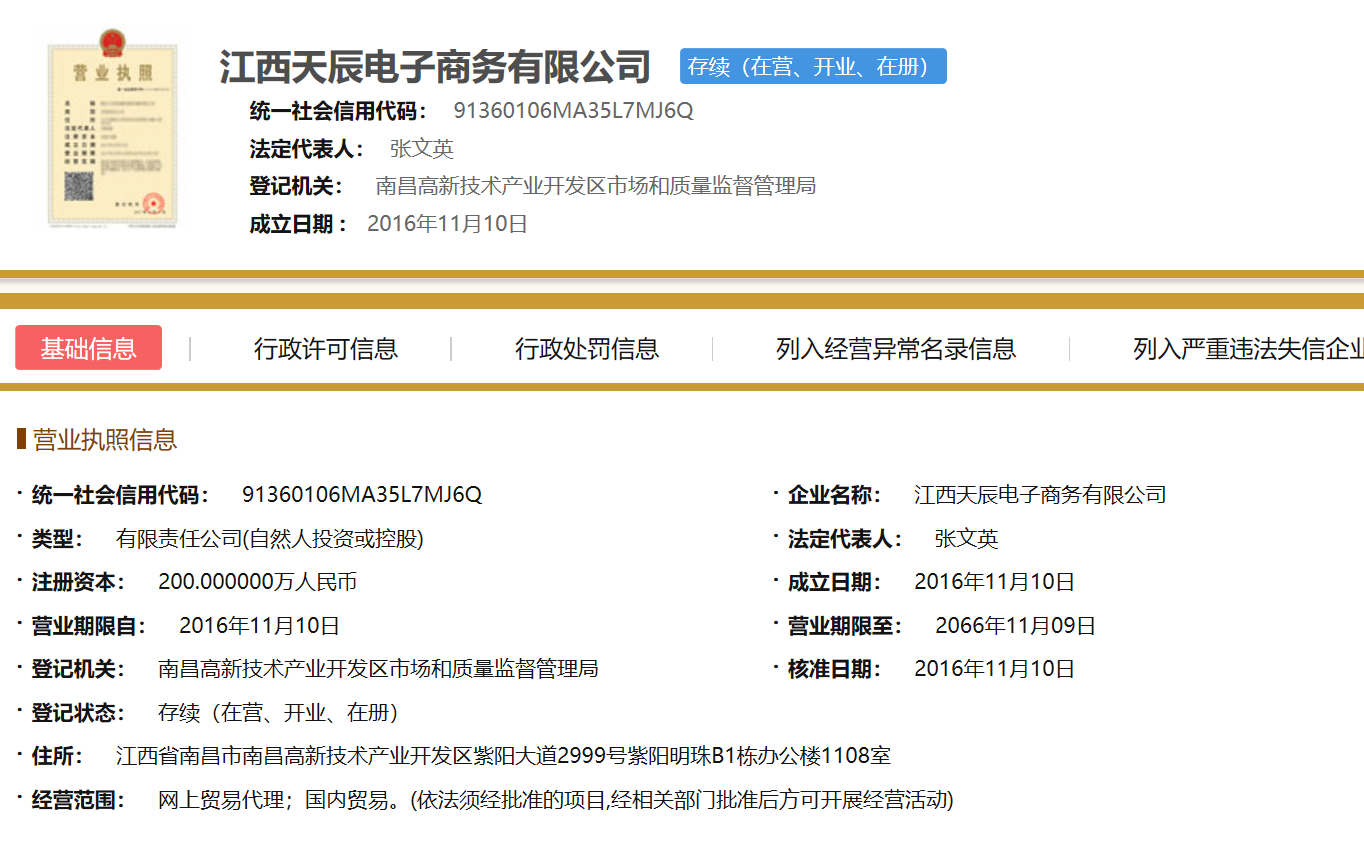The height and width of the screenshot is (847, 1364).
Task: Click the 存续 status badge beside company name
Action: tap(812, 67)
